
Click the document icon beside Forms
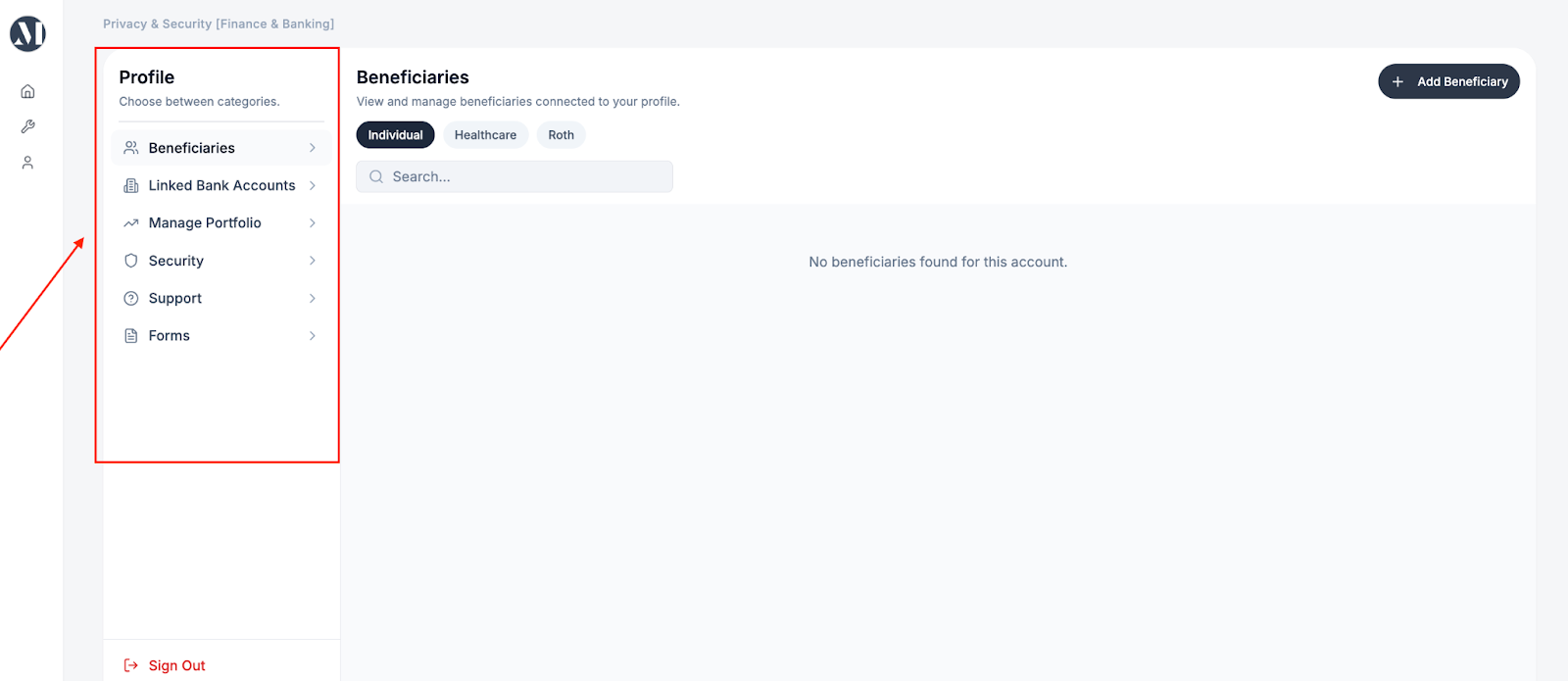131,336
